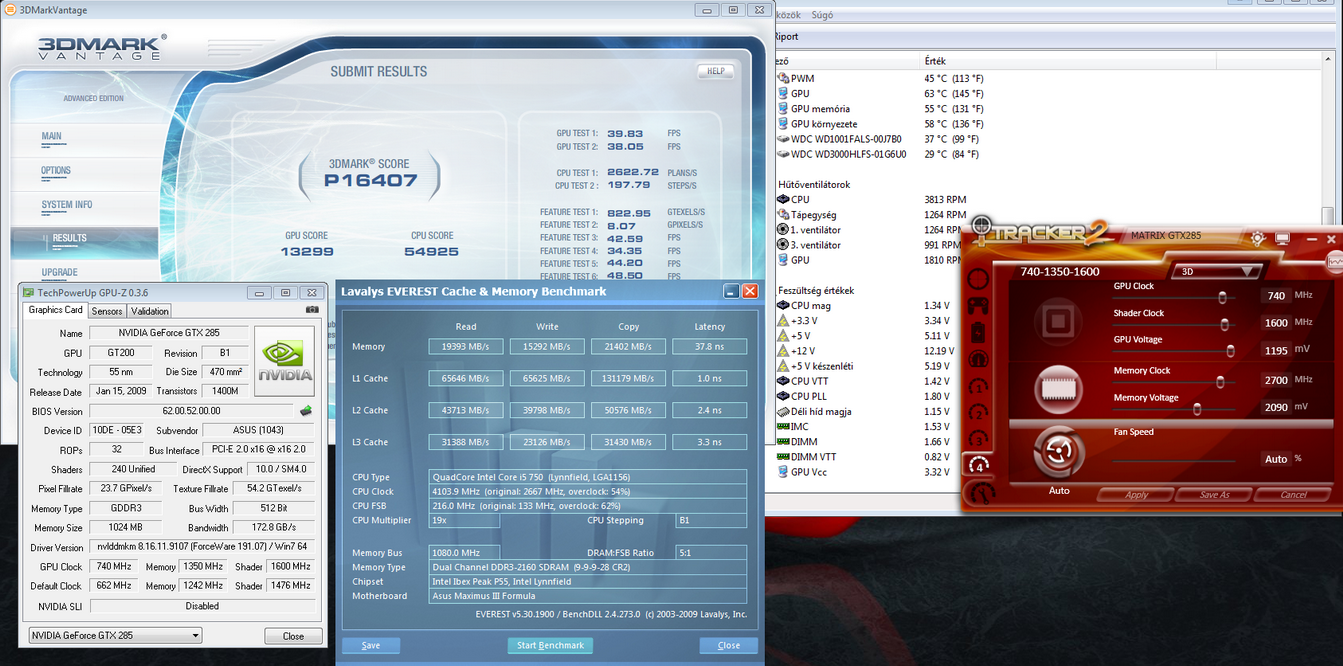Screen dimensions: 1343x666
Task: Click the NVIDIA logo in GPU-Z
Action: pyautogui.click(x=285, y=361)
